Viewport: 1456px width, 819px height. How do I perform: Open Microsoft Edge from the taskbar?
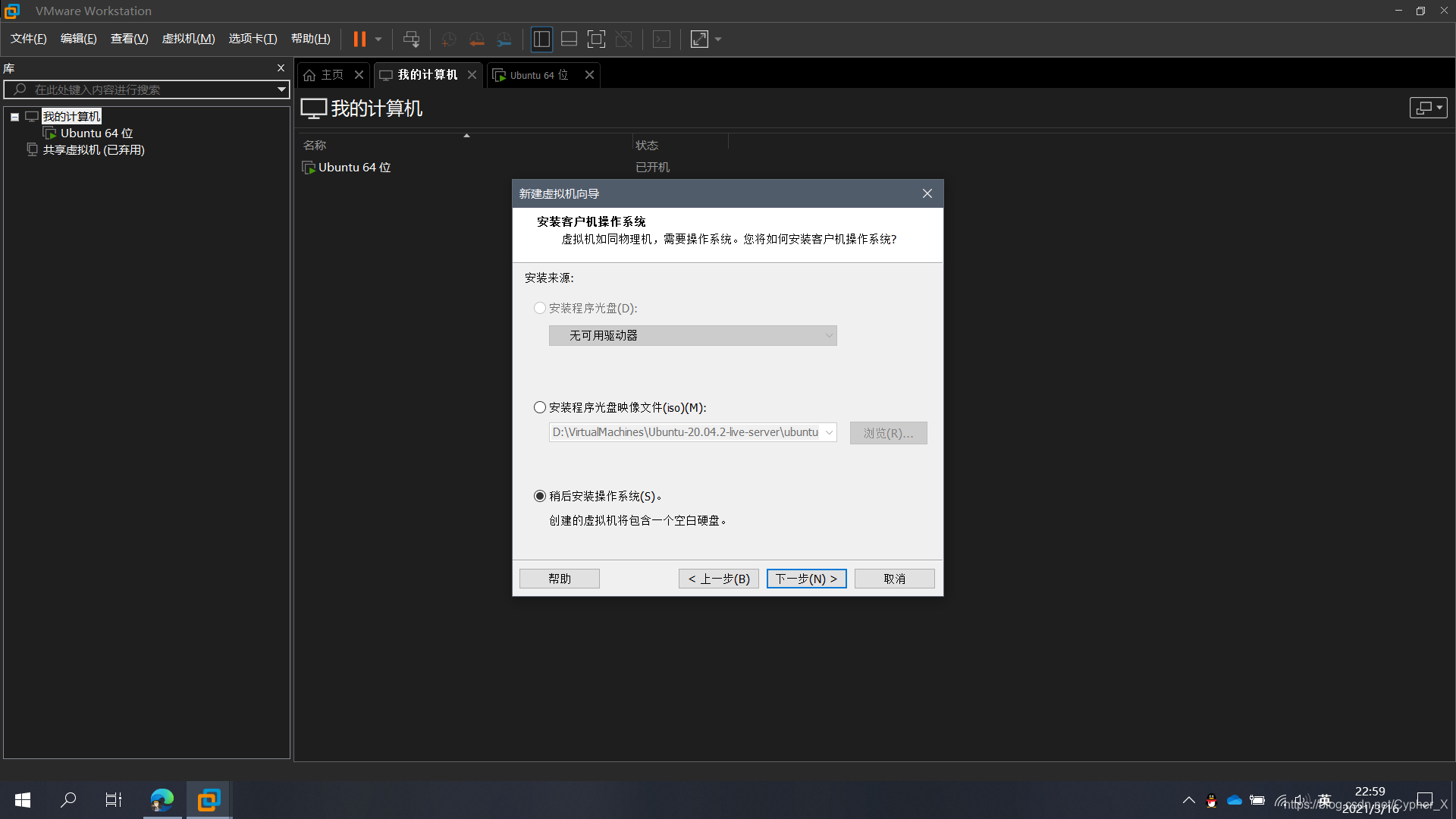(x=162, y=800)
